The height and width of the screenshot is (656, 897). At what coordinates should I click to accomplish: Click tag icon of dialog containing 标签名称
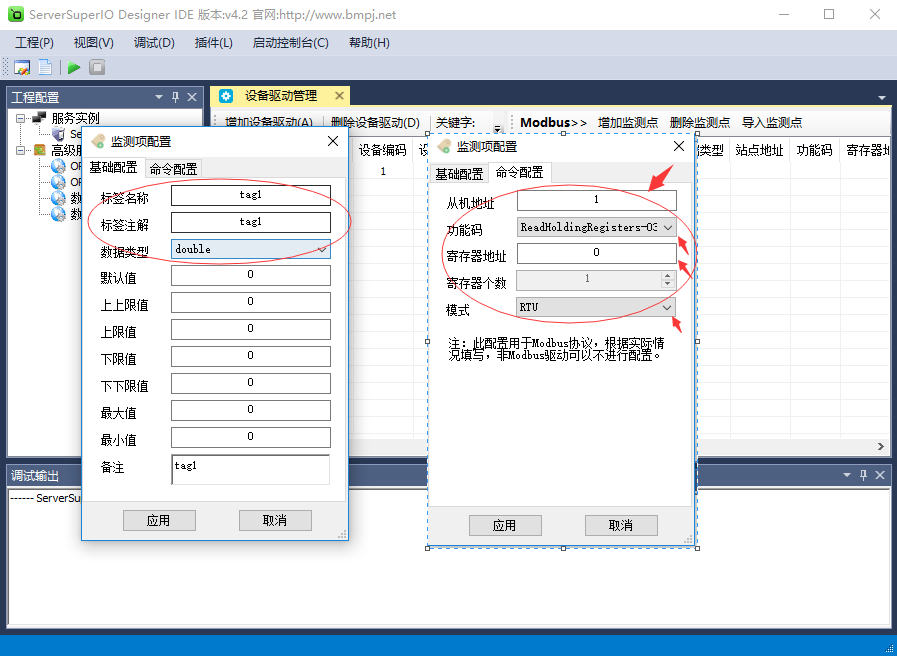point(98,141)
